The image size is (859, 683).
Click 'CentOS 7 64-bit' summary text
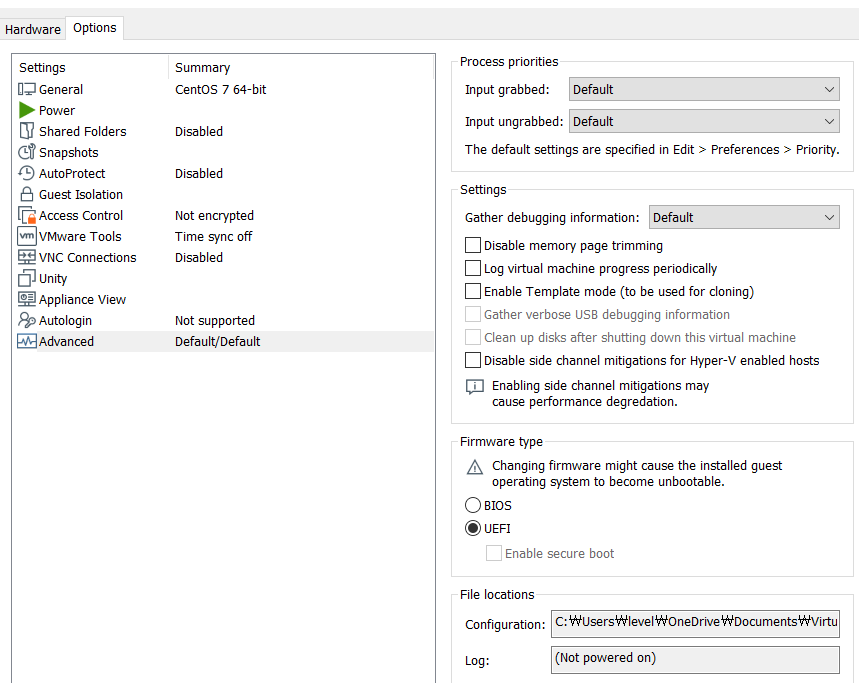[x=220, y=89]
